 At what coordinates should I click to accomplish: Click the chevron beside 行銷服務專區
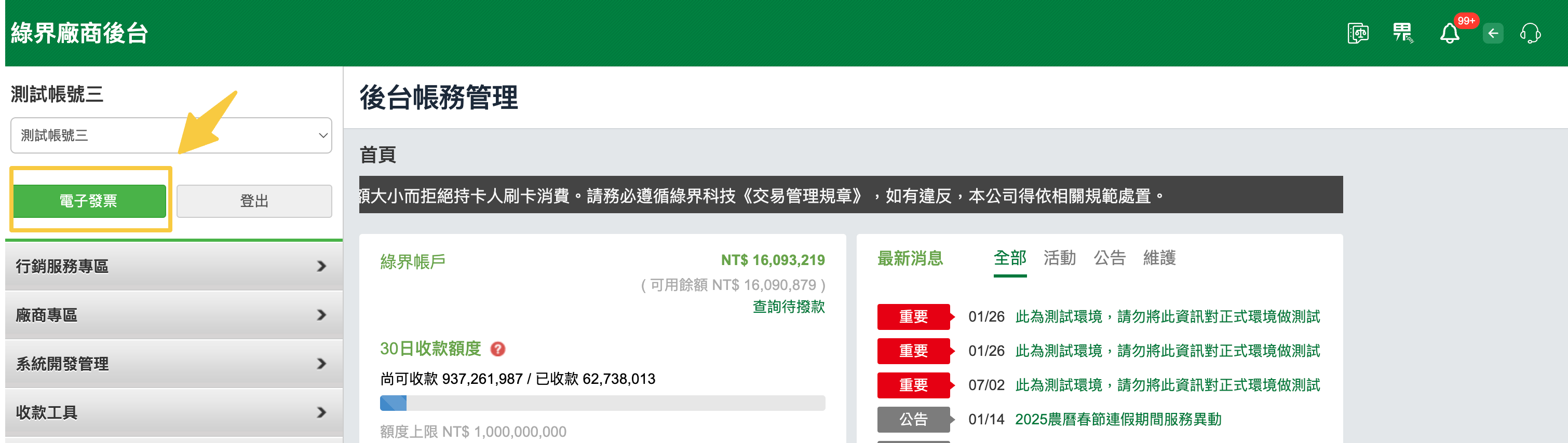(321, 266)
